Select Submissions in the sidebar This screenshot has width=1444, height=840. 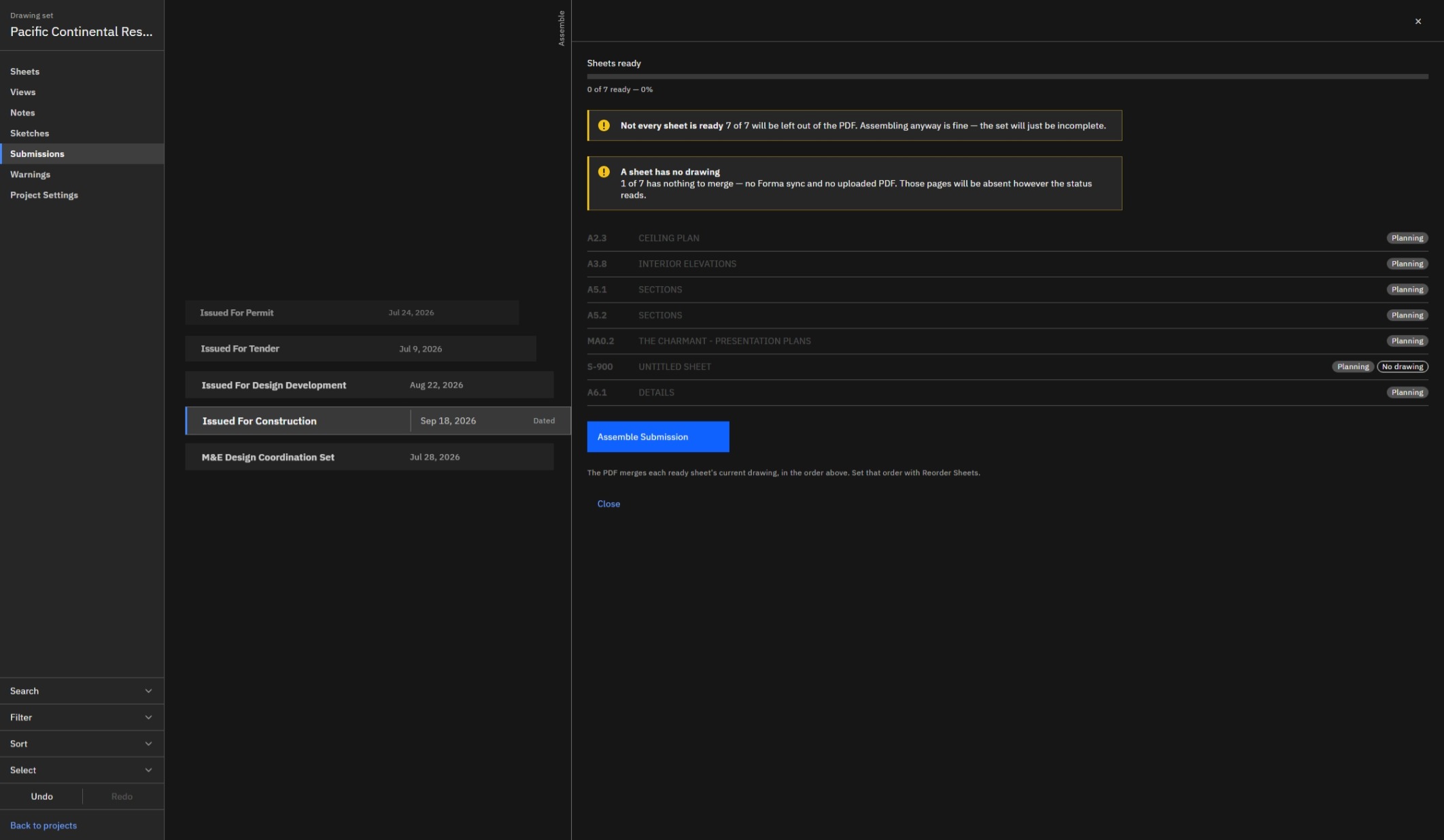pos(82,154)
